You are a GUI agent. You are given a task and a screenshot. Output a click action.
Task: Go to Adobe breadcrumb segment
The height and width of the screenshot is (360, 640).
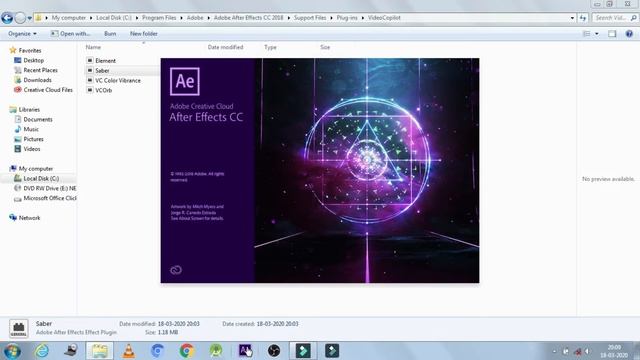(x=195, y=18)
